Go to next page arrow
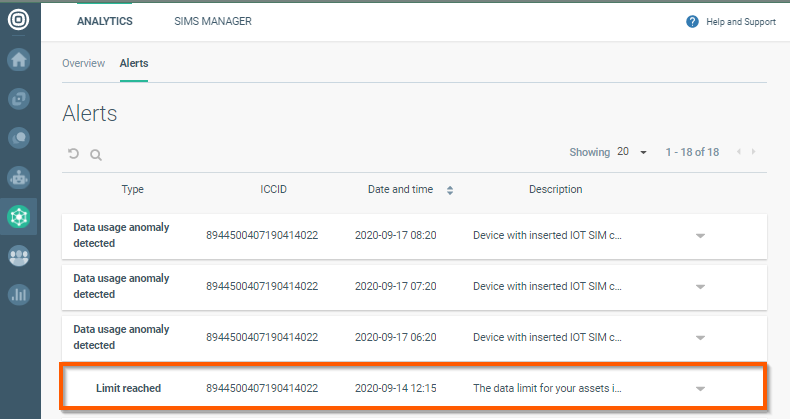 [753, 152]
